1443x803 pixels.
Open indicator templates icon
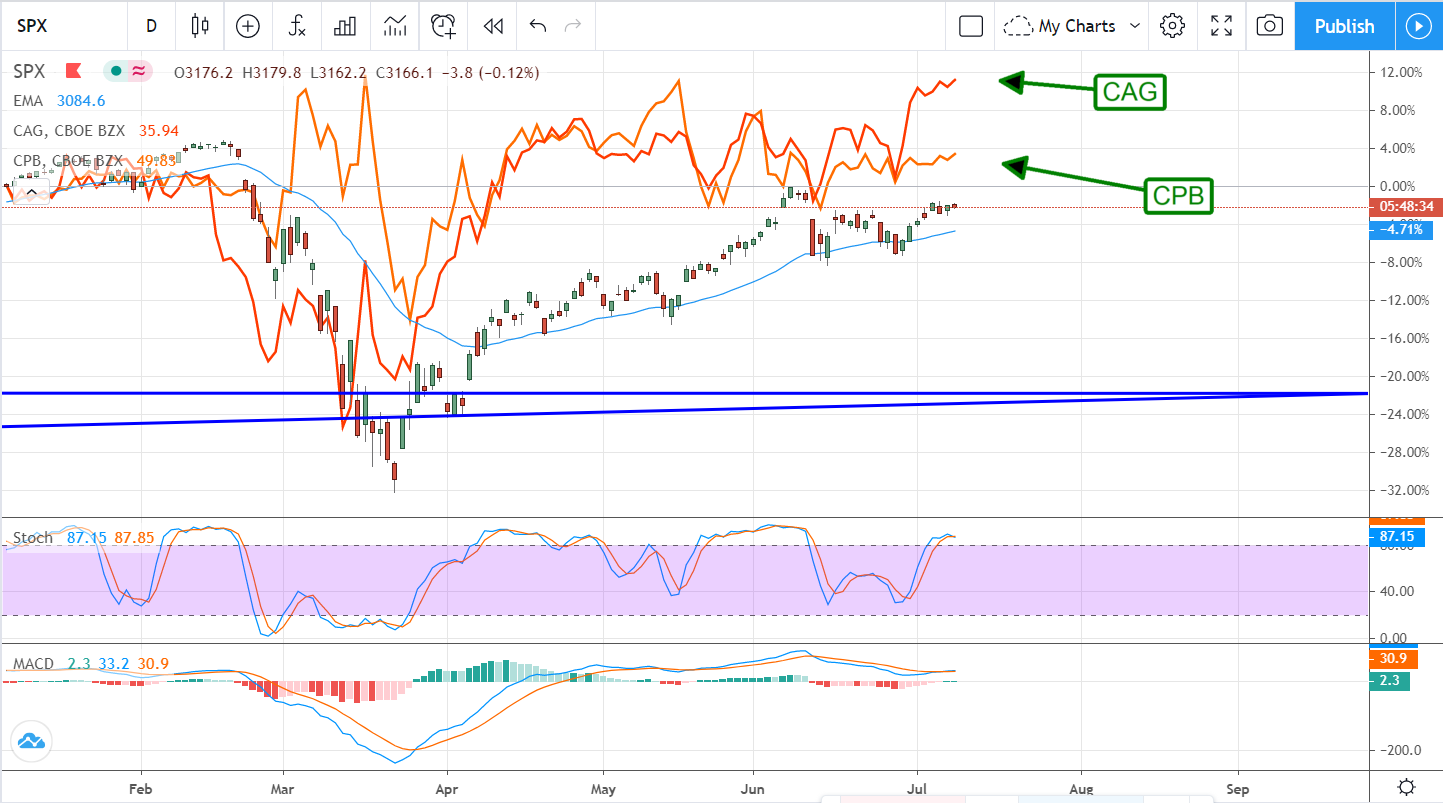[394, 26]
